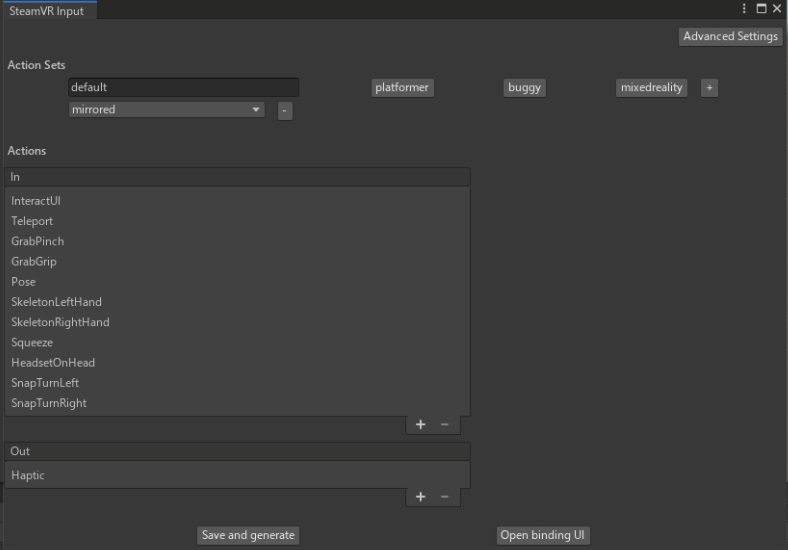
Task: Click Save and generate button
Action: (x=248, y=535)
